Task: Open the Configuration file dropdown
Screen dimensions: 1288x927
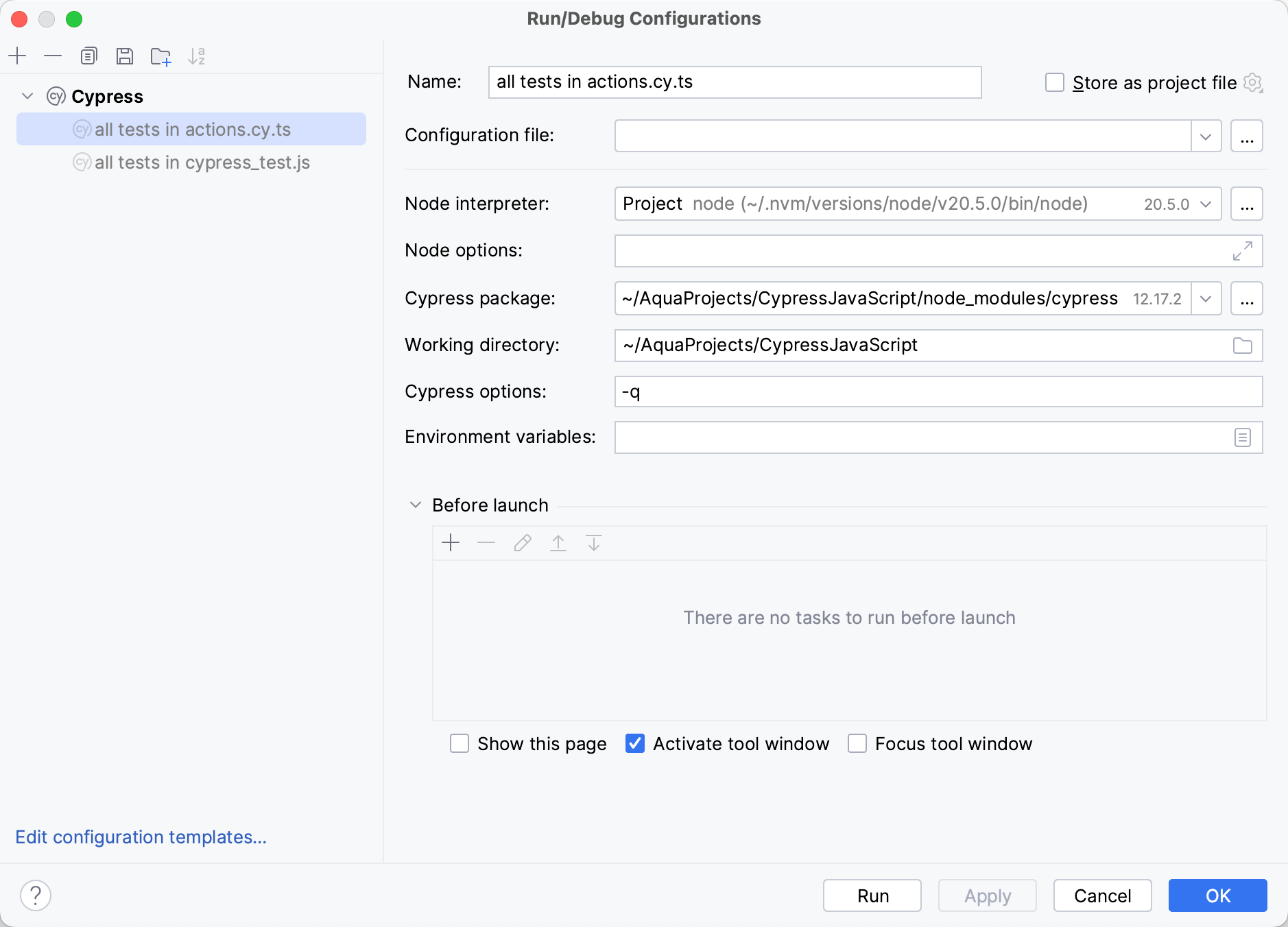Action: coord(1206,136)
